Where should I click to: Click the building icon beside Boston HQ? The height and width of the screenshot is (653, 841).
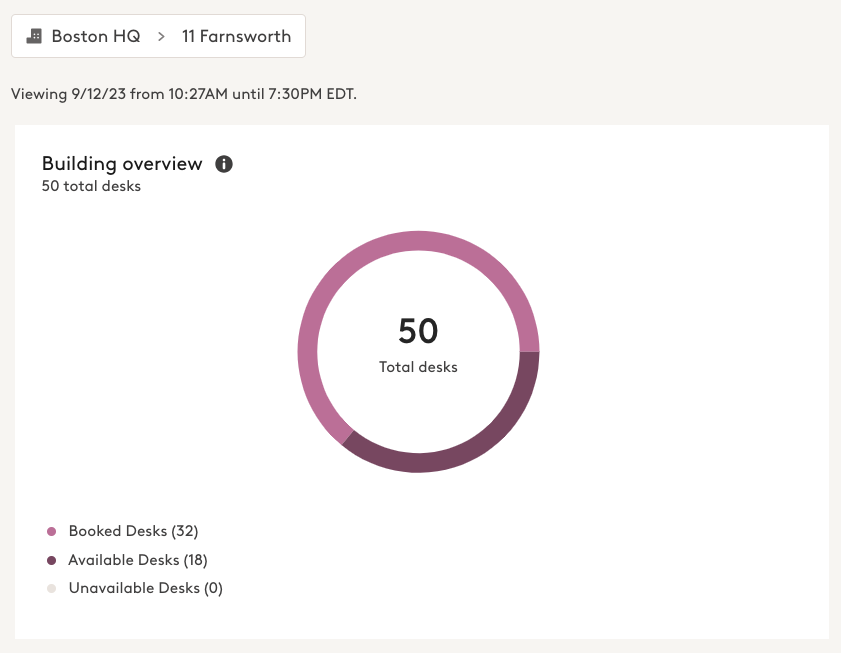(x=34, y=36)
